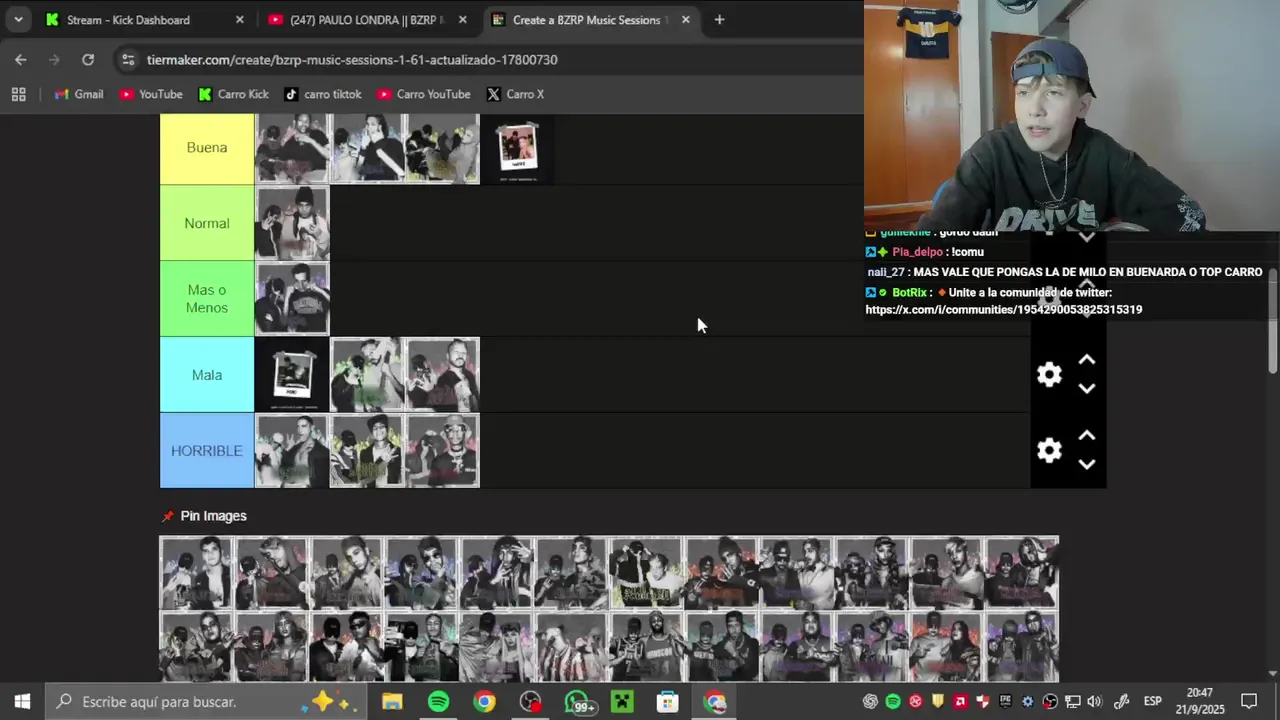Image resolution: width=1280 pixels, height=720 pixels.
Task: Open a new browser tab
Action: (x=719, y=20)
